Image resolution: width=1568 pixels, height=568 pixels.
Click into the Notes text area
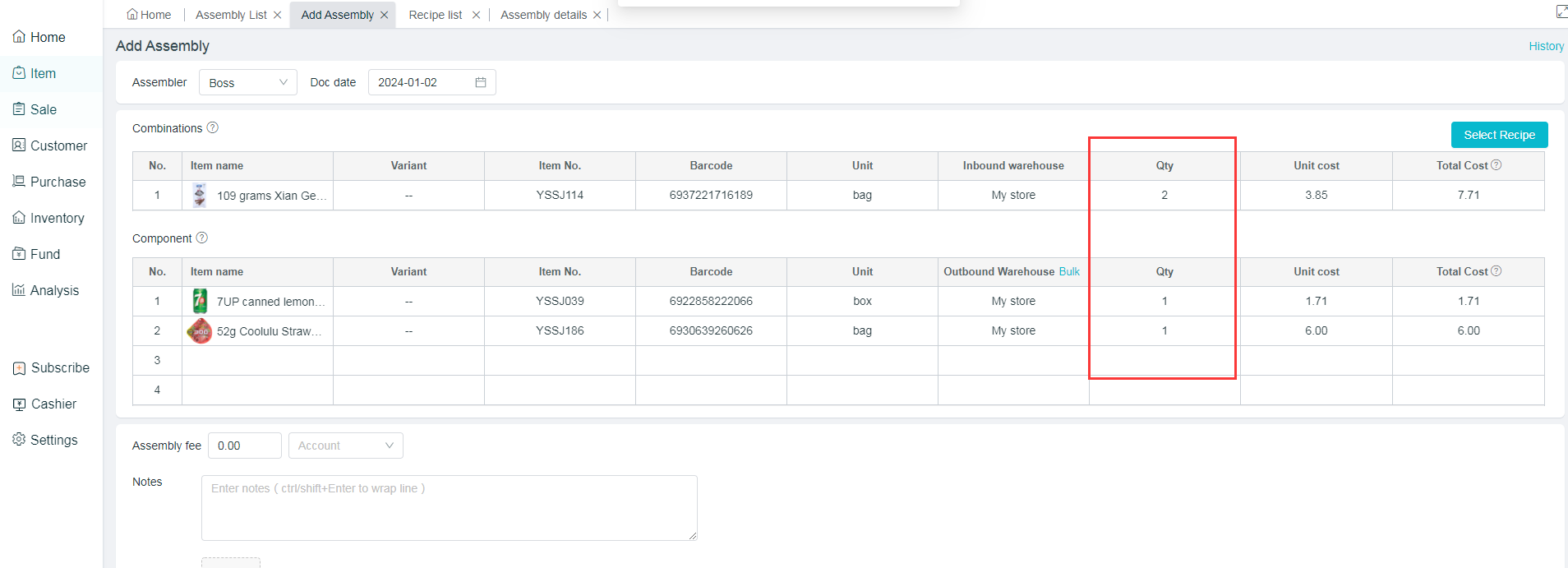[449, 507]
